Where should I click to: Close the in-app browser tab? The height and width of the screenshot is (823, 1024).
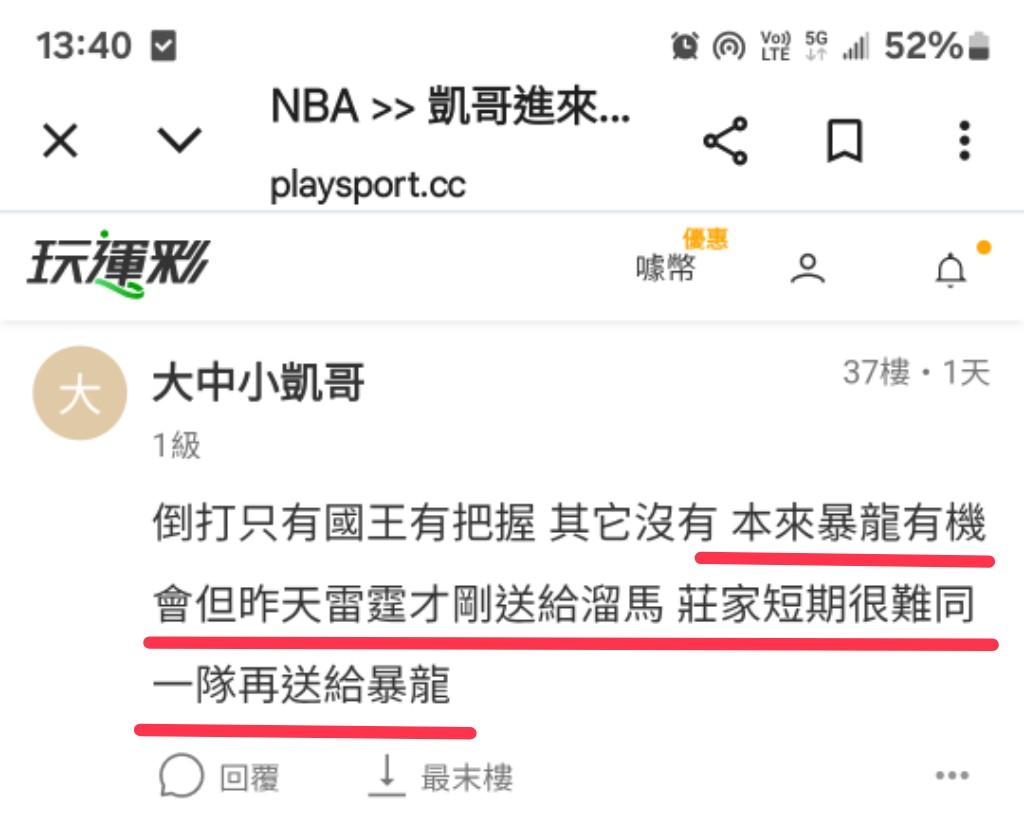point(60,140)
